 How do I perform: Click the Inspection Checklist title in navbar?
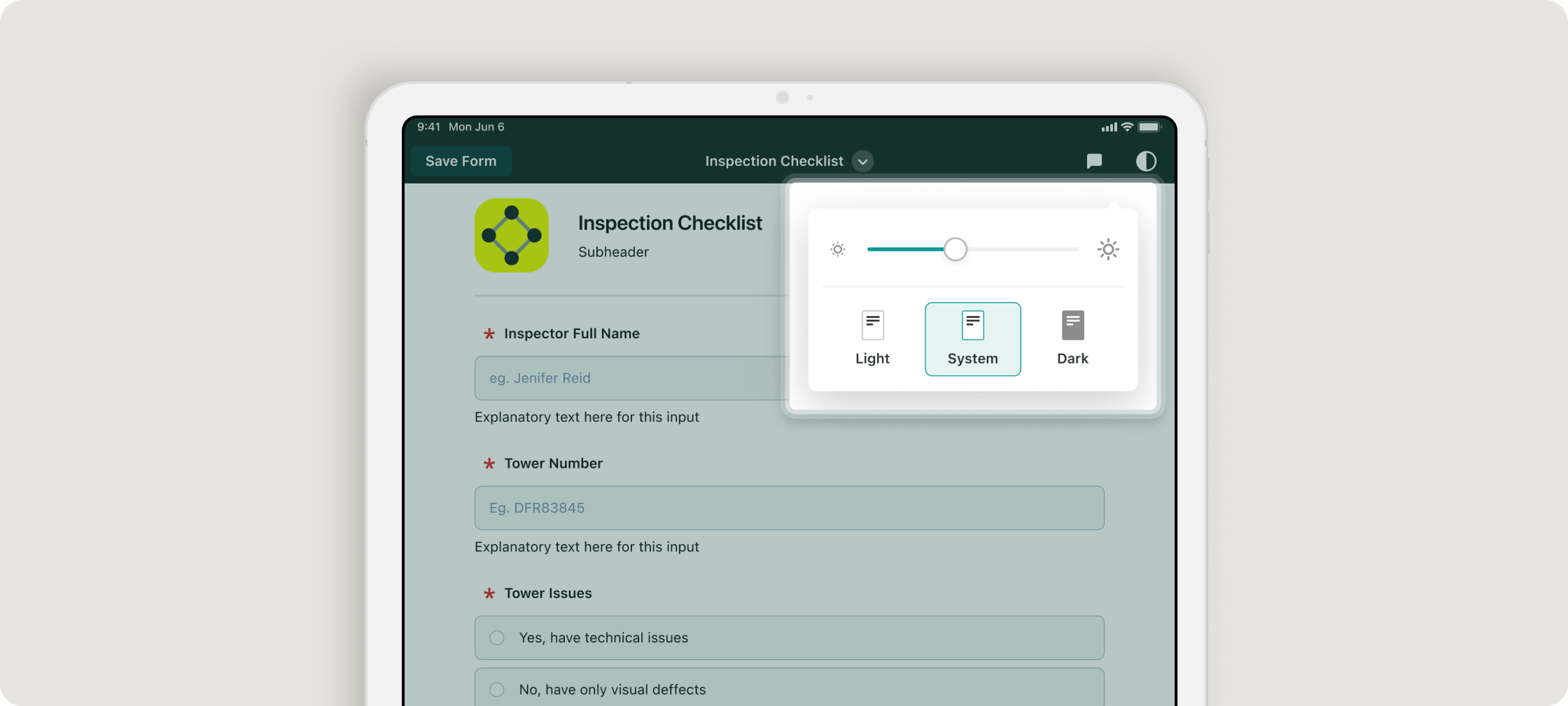pos(773,161)
